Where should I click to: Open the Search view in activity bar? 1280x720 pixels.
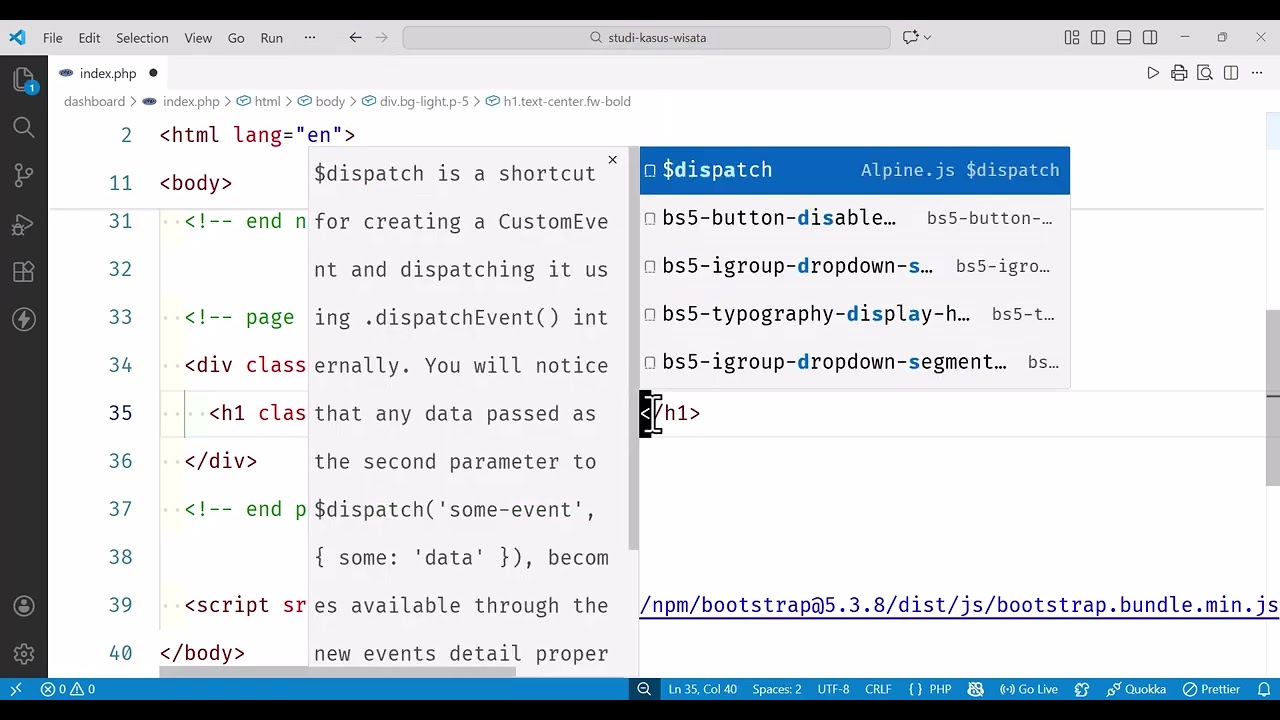click(x=24, y=127)
